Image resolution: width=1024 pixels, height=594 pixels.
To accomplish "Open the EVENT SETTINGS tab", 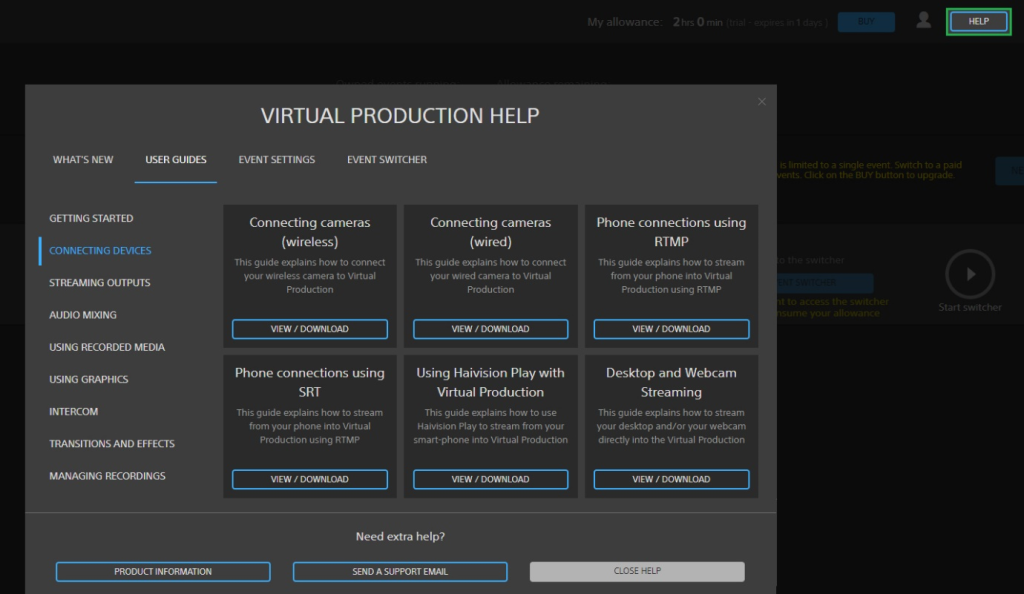I will pyautogui.click(x=276, y=159).
